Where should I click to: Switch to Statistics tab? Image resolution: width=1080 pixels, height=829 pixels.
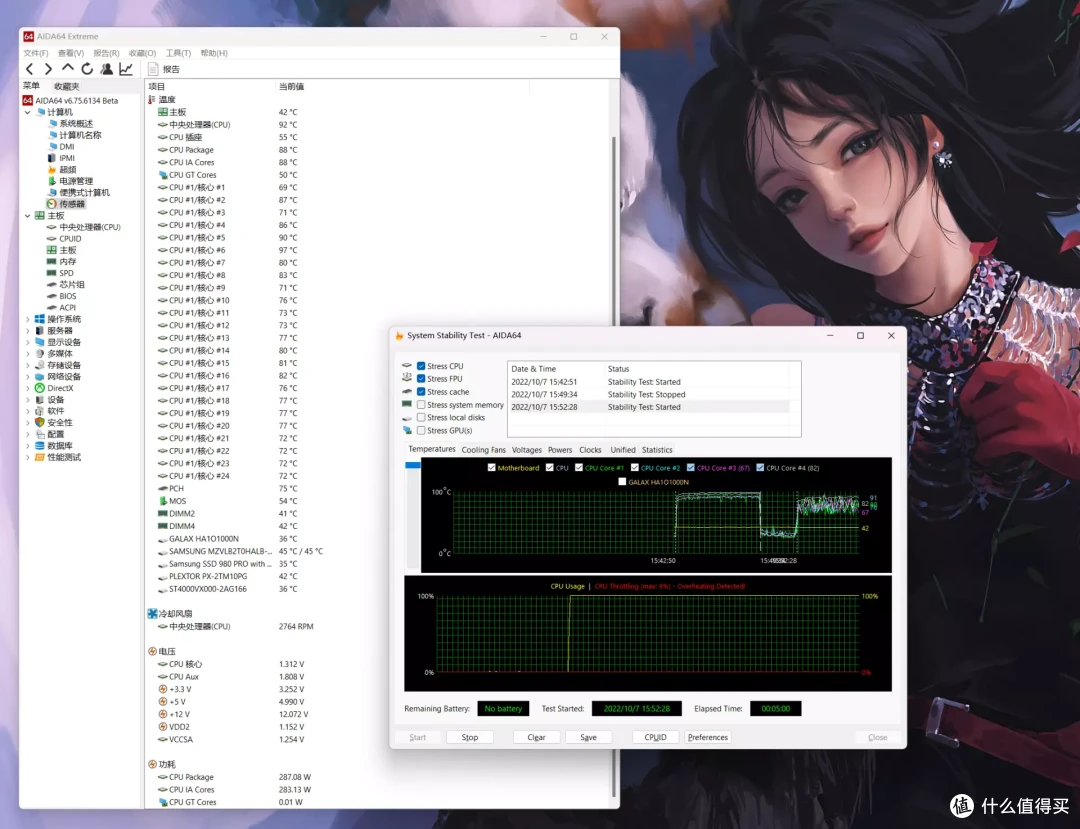pos(657,450)
